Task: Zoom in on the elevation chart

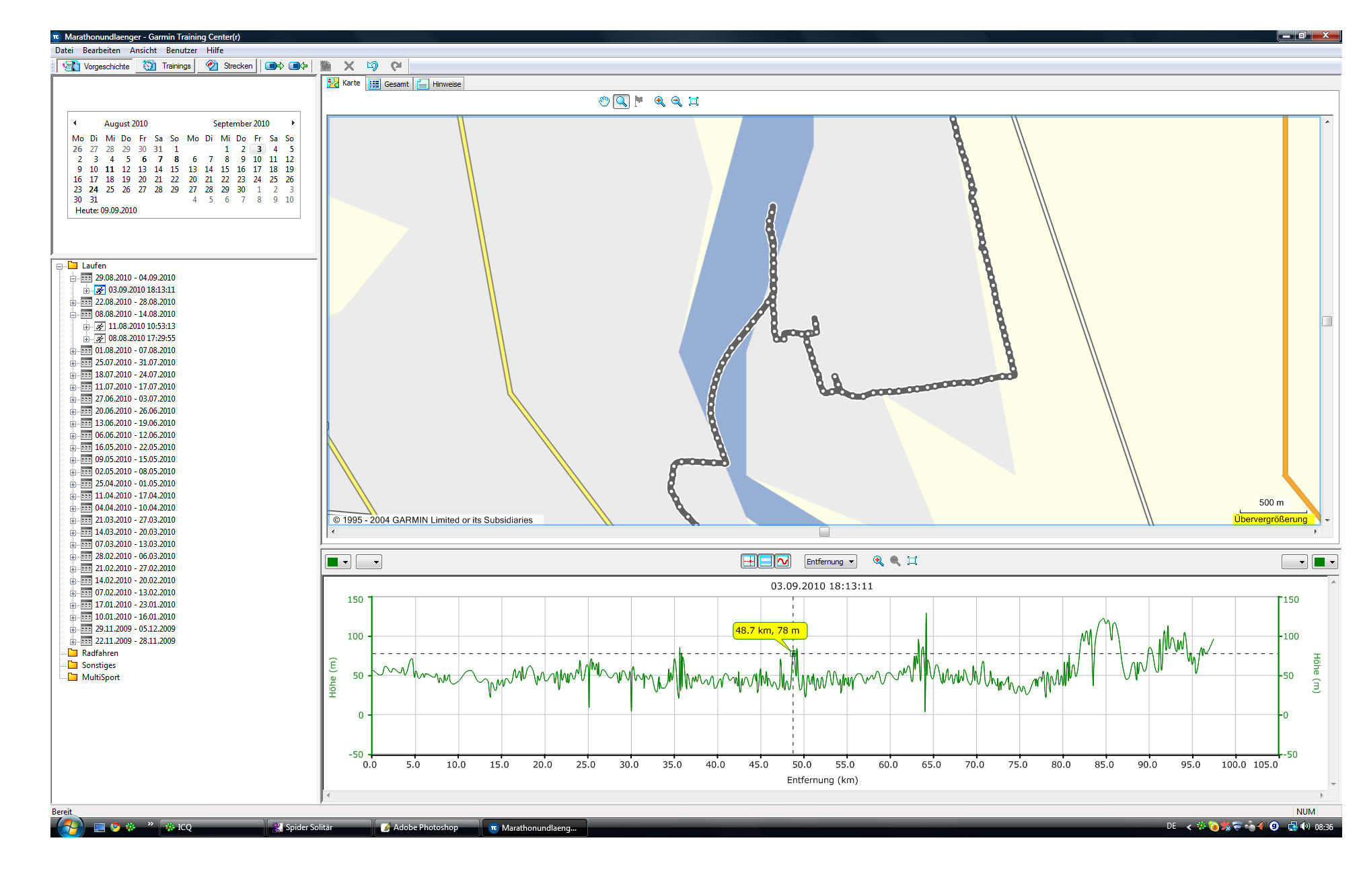Action: tap(878, 561)
